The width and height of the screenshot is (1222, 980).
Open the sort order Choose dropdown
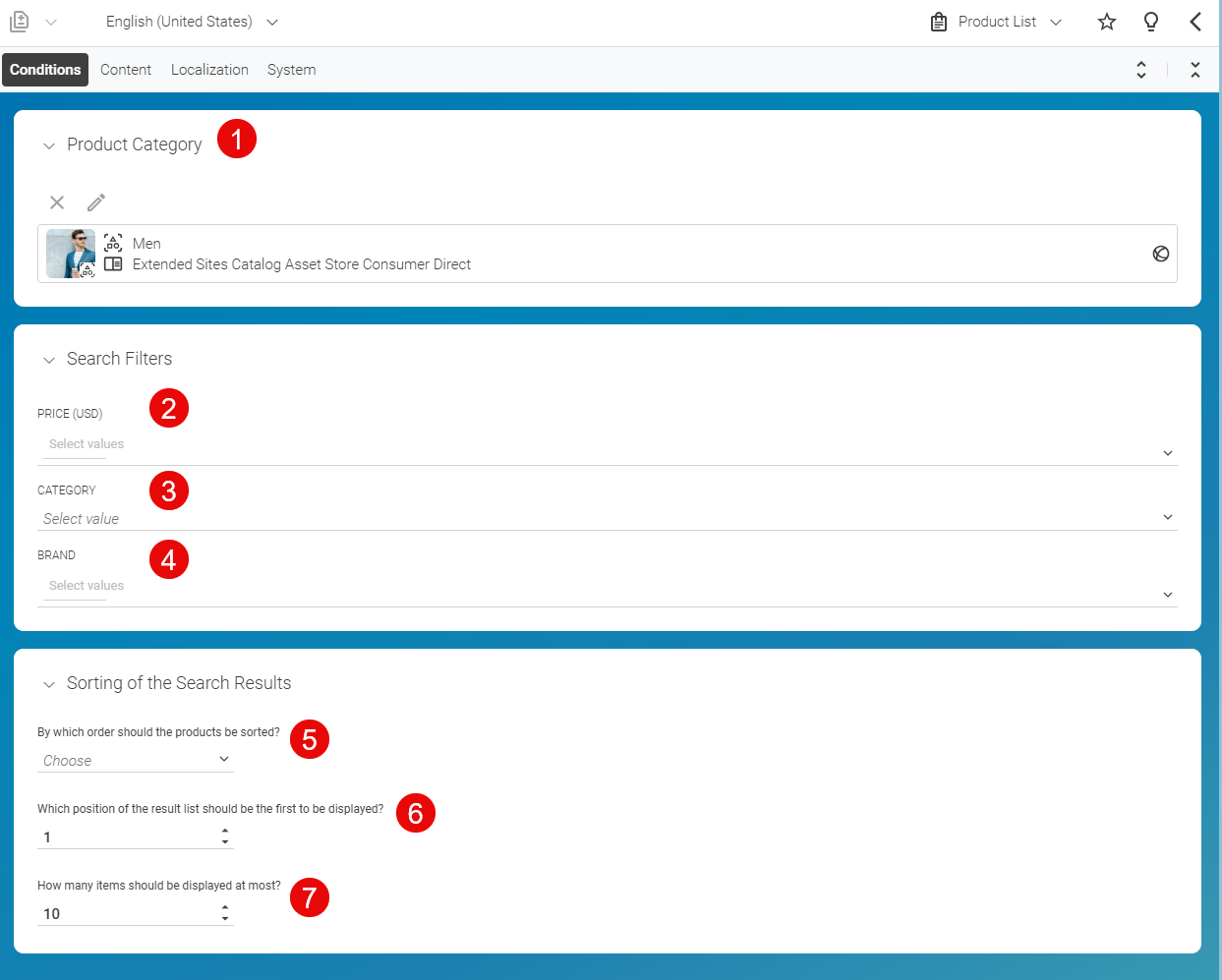click(x=135, y=759)
